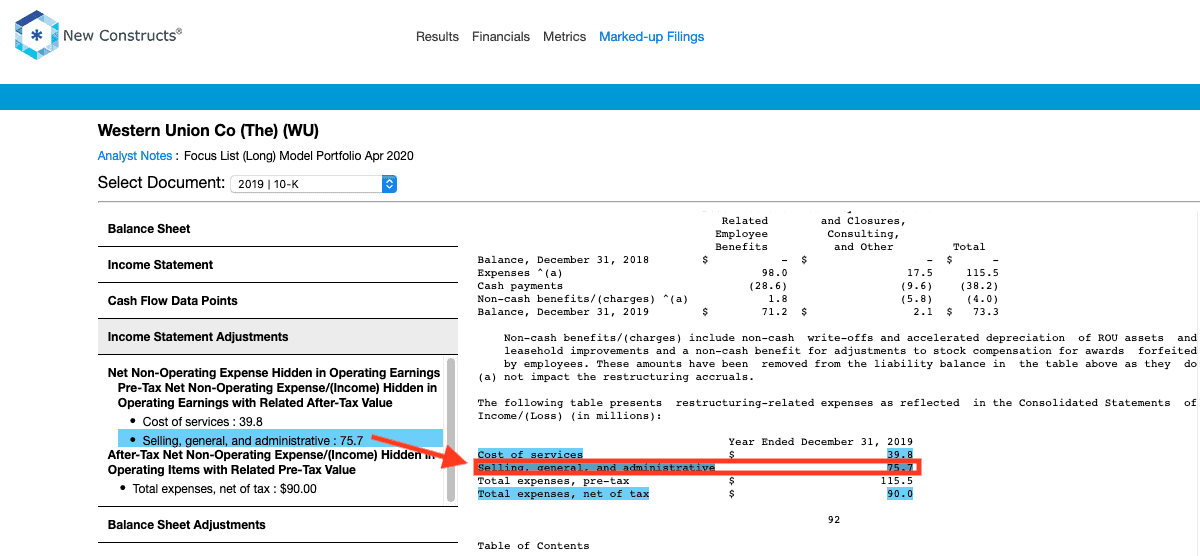Expand the Cash Flow Data Points section

277,301
